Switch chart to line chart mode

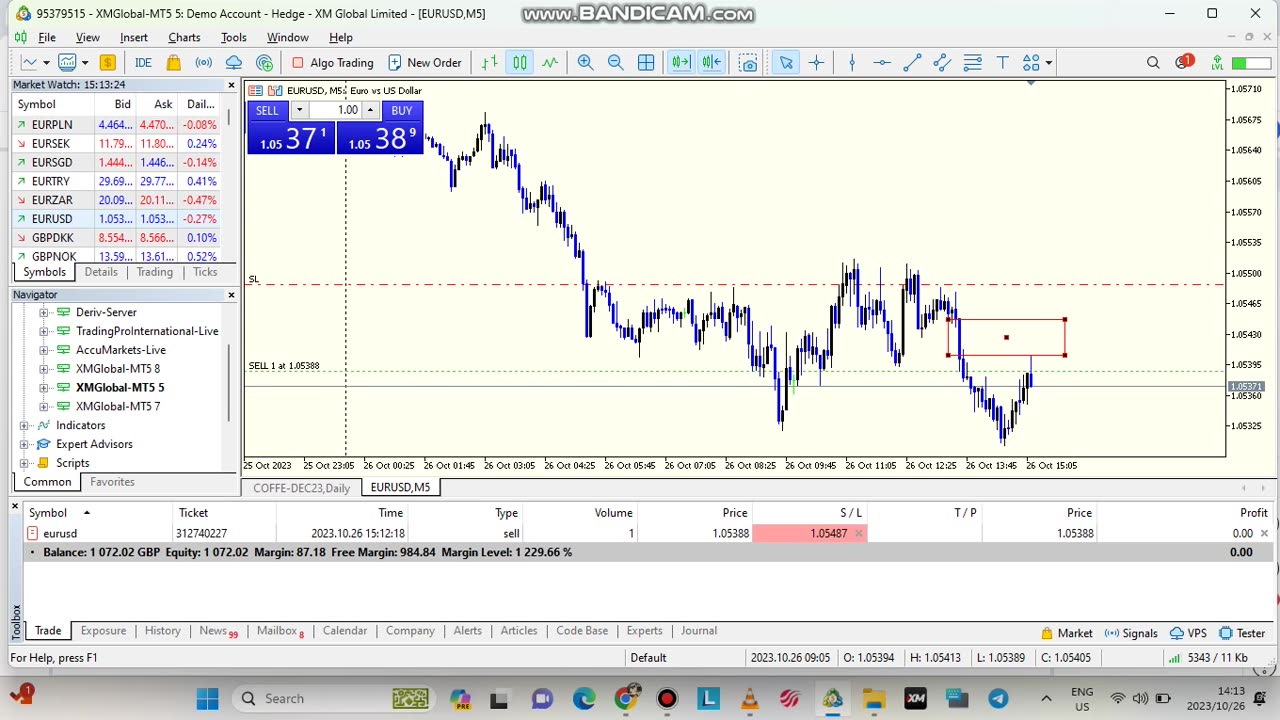pyautogui.click(x=550, y=62)
